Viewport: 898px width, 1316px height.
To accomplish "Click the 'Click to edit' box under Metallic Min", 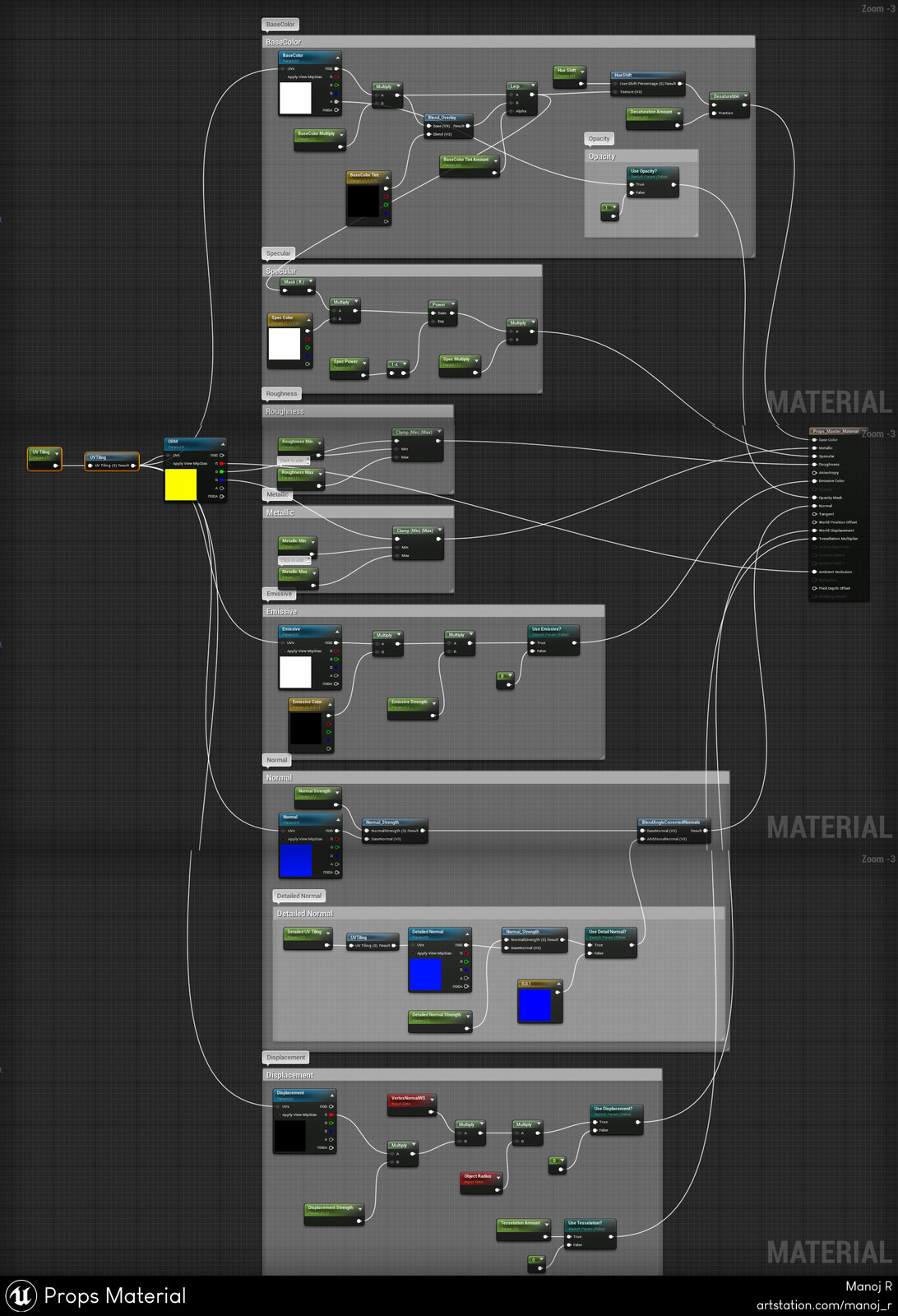I will [294, 560].
